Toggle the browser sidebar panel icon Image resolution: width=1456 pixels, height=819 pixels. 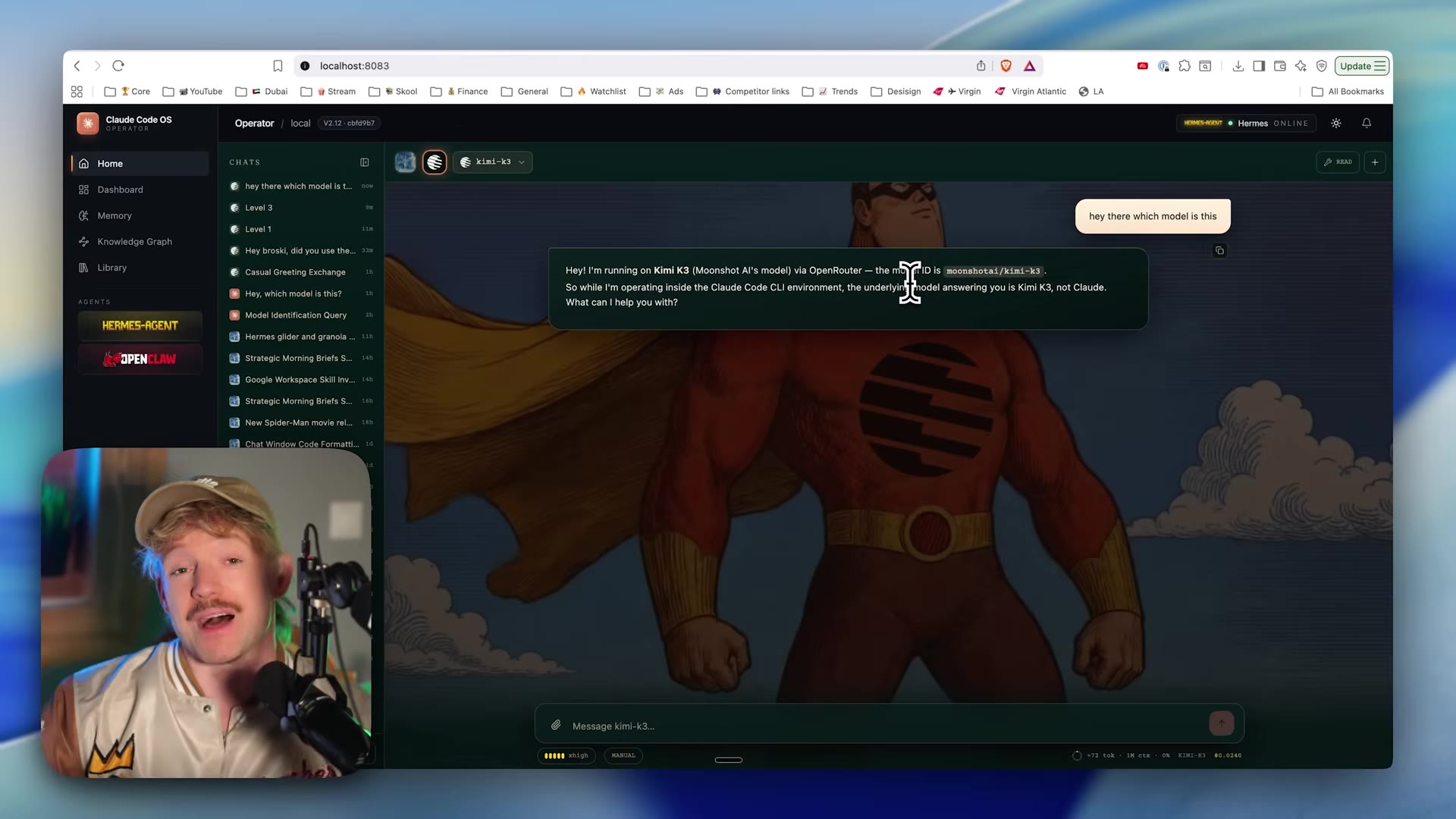1259,66
